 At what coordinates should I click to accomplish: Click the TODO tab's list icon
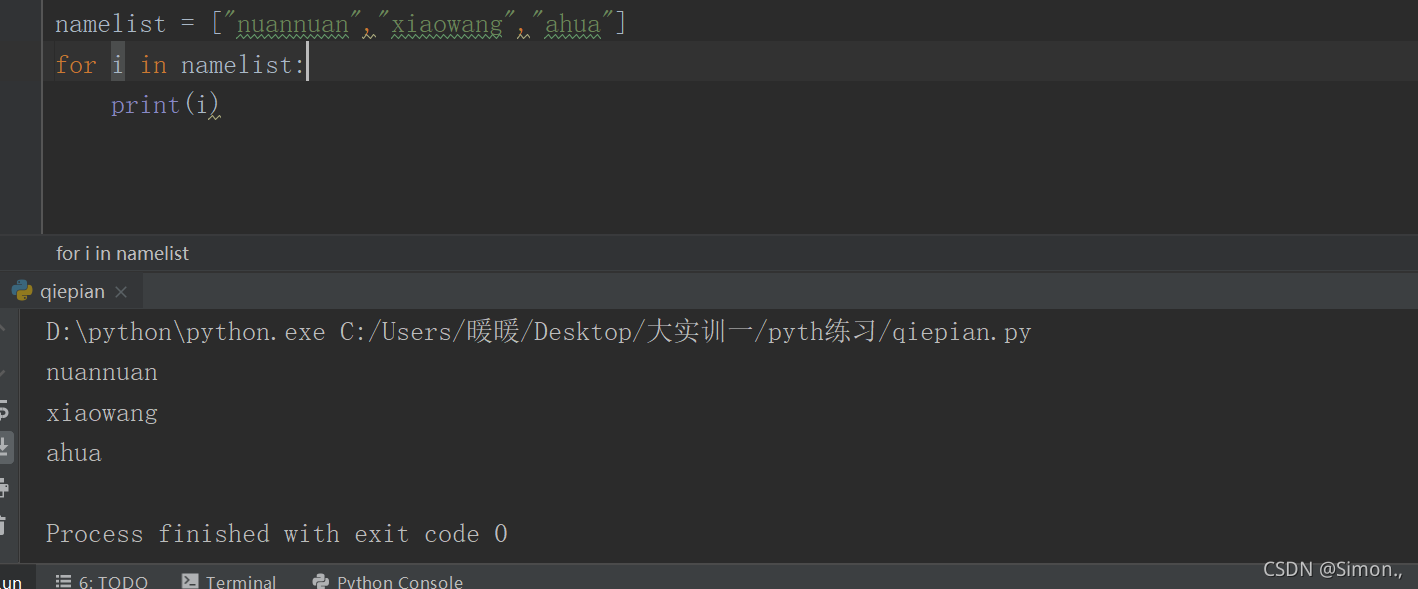pyautogui.click(x=63, y=581)
